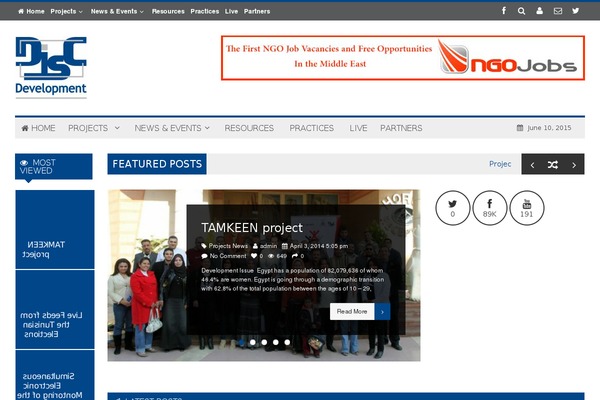Click the admin author link
Screen dimensions: 600x400
point(268,246)
